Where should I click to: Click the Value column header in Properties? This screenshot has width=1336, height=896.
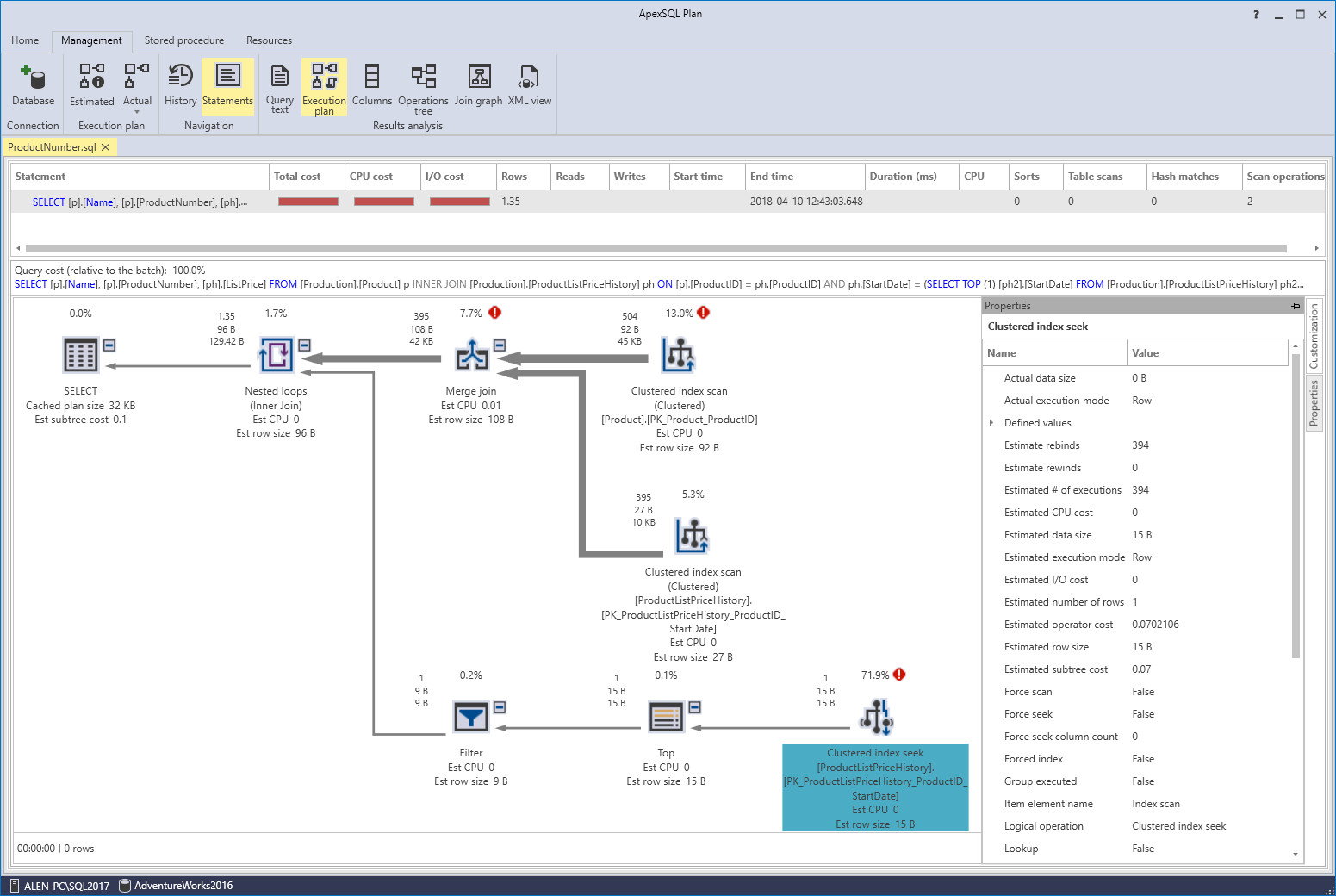click(x=1209, y=353)
